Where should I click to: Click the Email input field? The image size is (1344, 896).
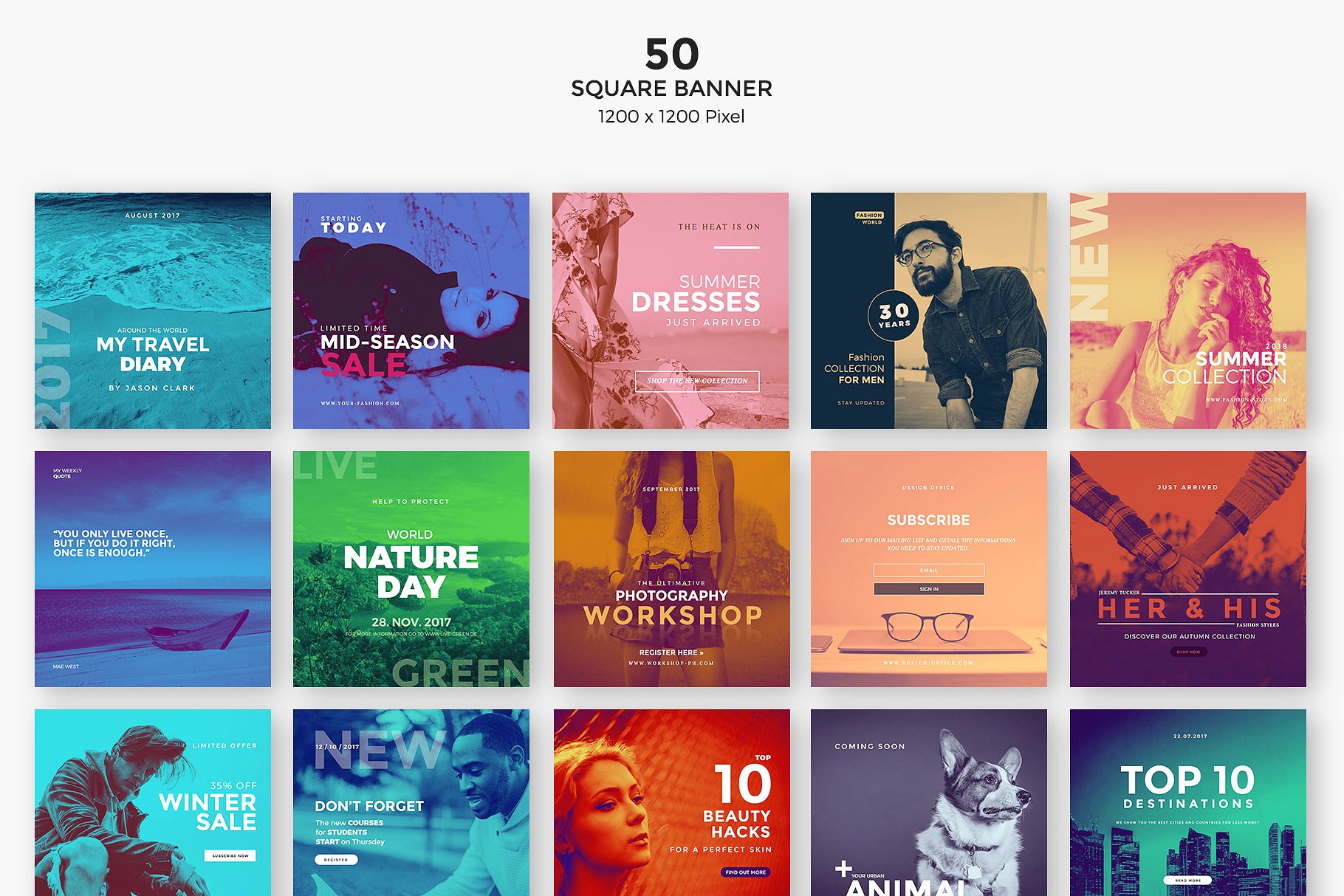pyautogui.click(x=928, y=570)
